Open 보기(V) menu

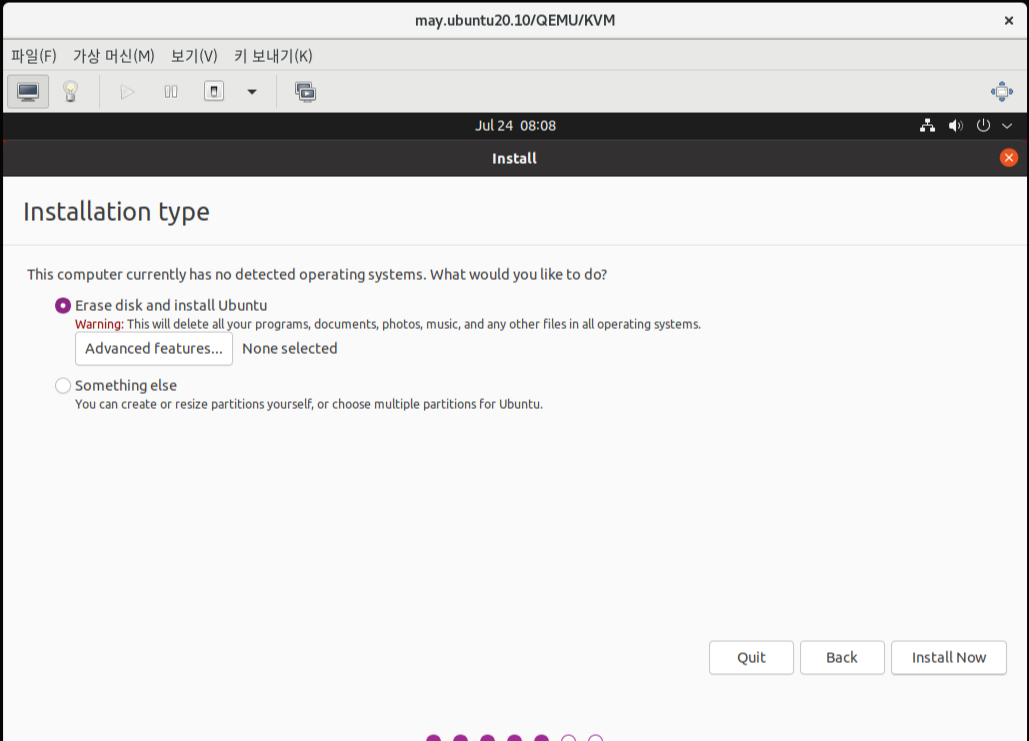(194, 56)
